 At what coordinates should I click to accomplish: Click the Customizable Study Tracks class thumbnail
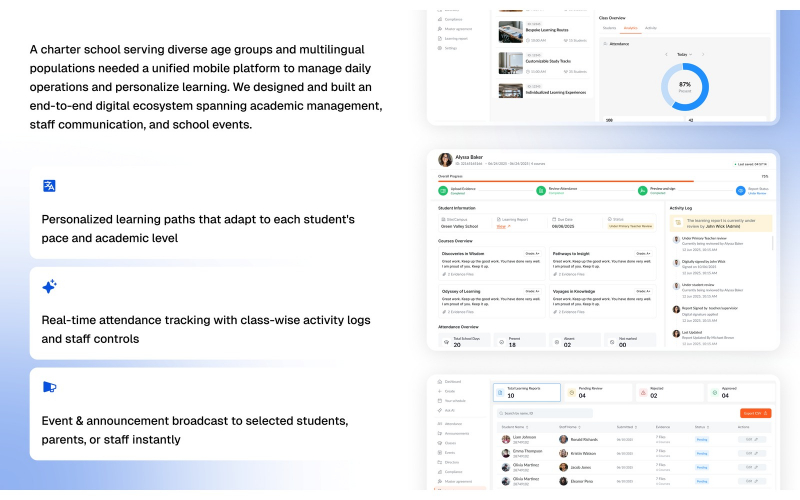point(510,63)
